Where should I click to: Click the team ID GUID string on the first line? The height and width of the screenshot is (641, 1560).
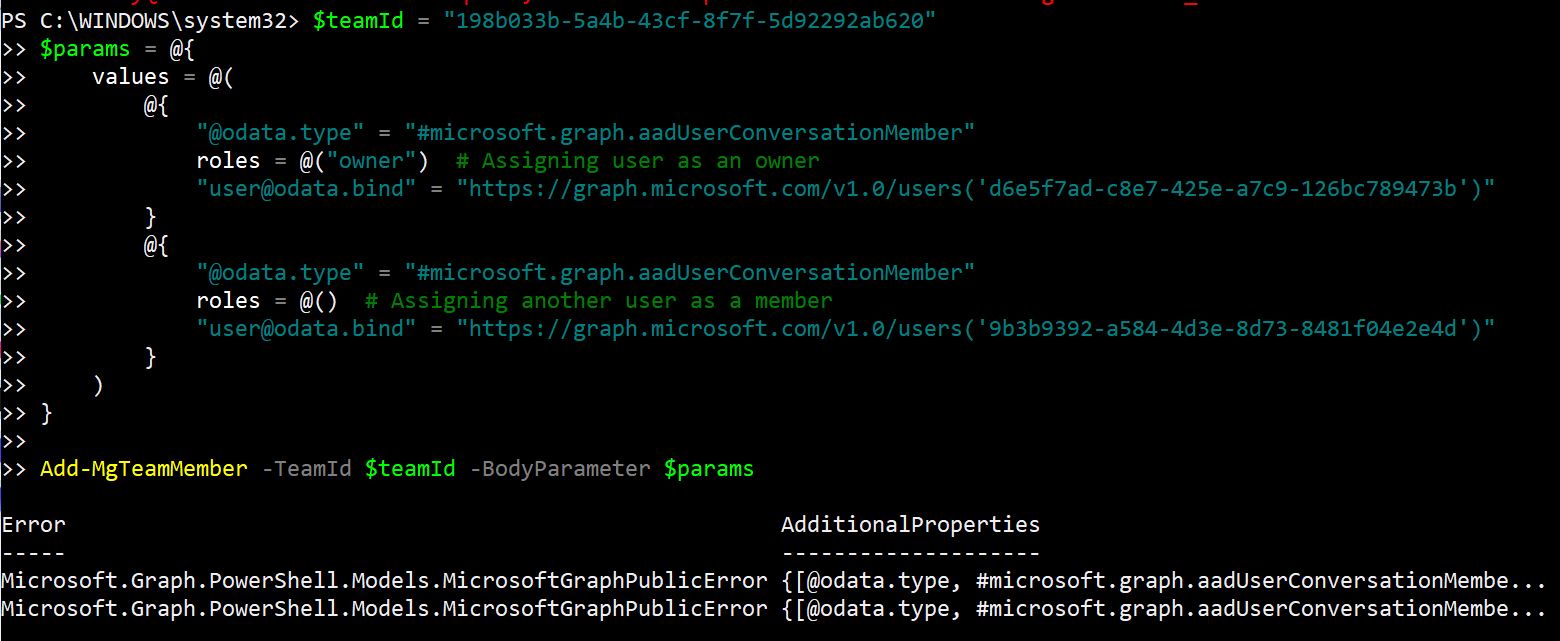(x=691, y=21)
